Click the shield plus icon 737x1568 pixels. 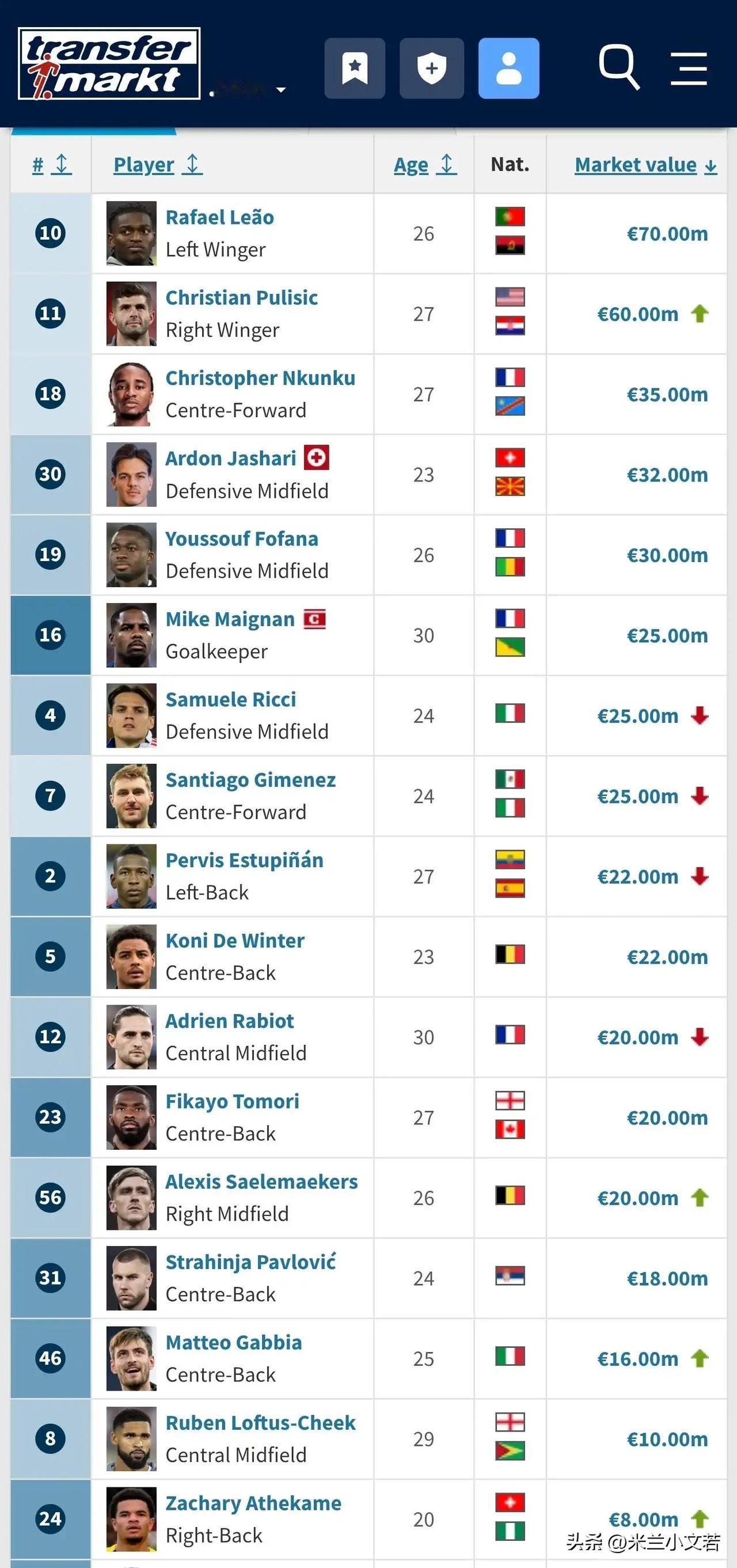coord(431,68)
